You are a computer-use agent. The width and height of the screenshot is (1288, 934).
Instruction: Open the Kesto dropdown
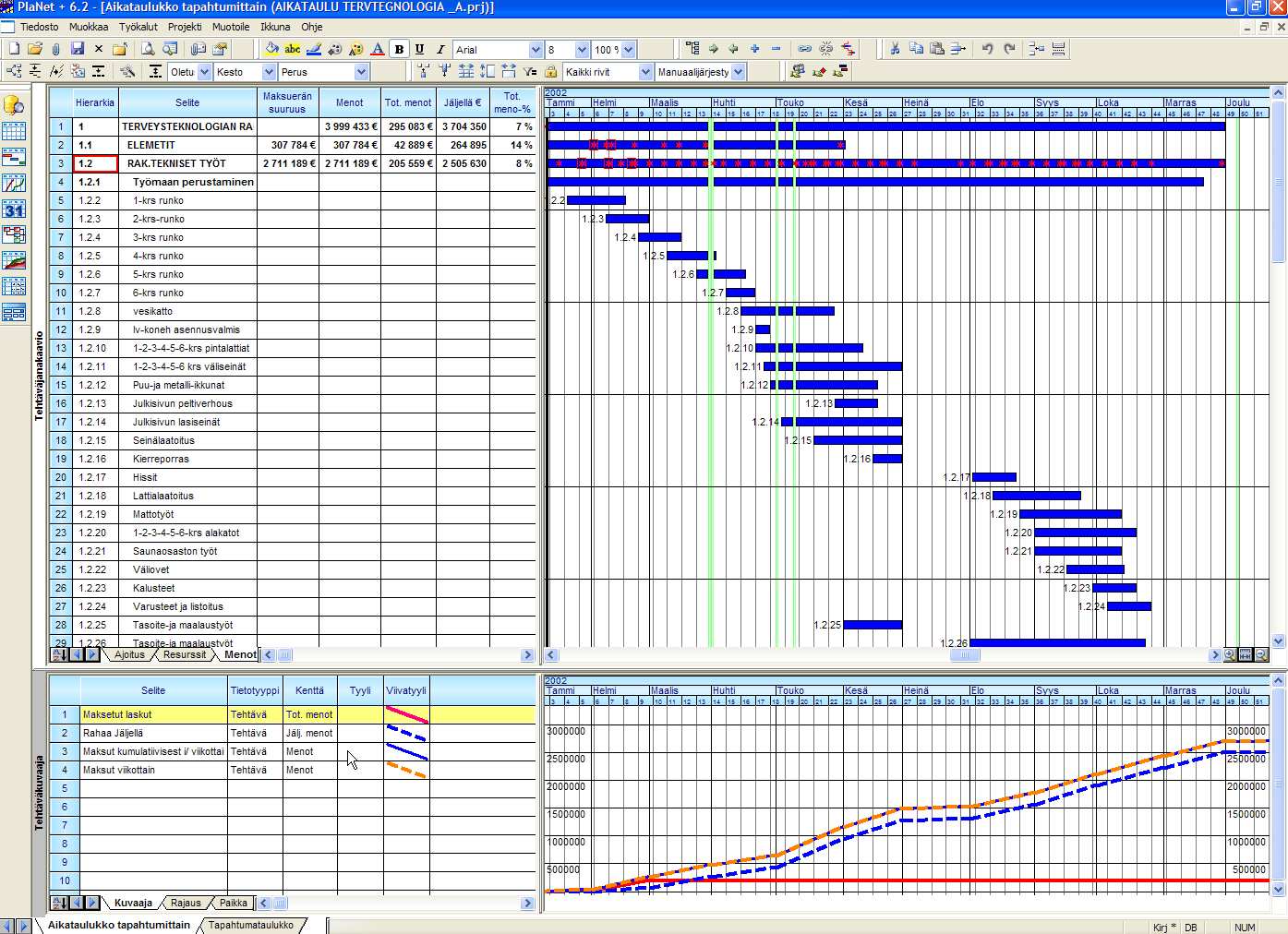(269, 72)
